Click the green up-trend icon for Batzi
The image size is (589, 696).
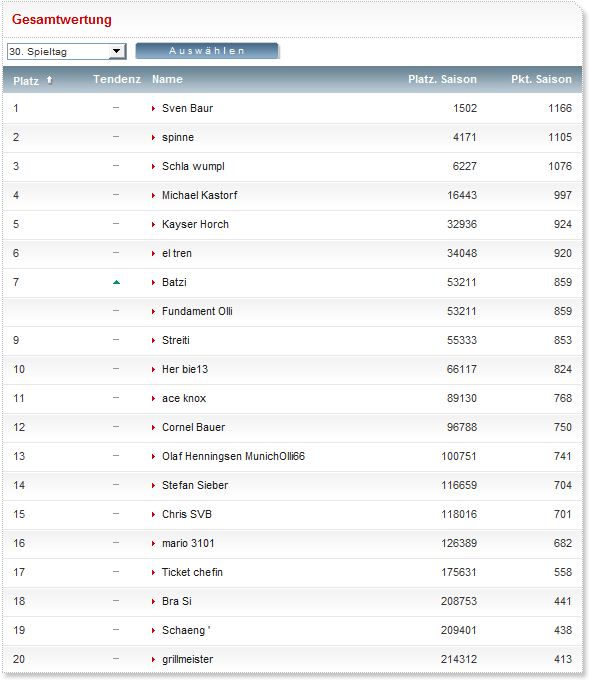116,282
